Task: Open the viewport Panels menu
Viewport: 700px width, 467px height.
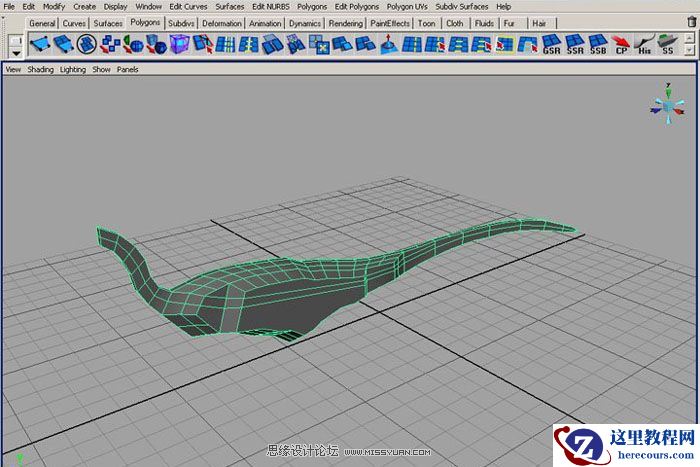Action: click(x=127, y=70)
